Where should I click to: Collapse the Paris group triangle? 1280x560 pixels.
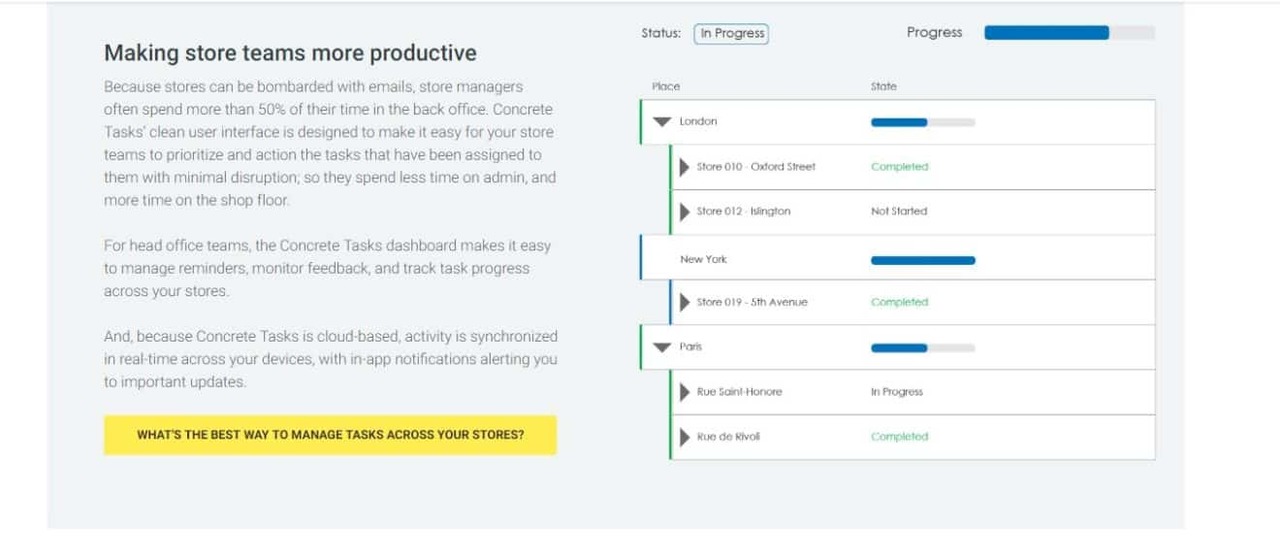click(661, 347)
